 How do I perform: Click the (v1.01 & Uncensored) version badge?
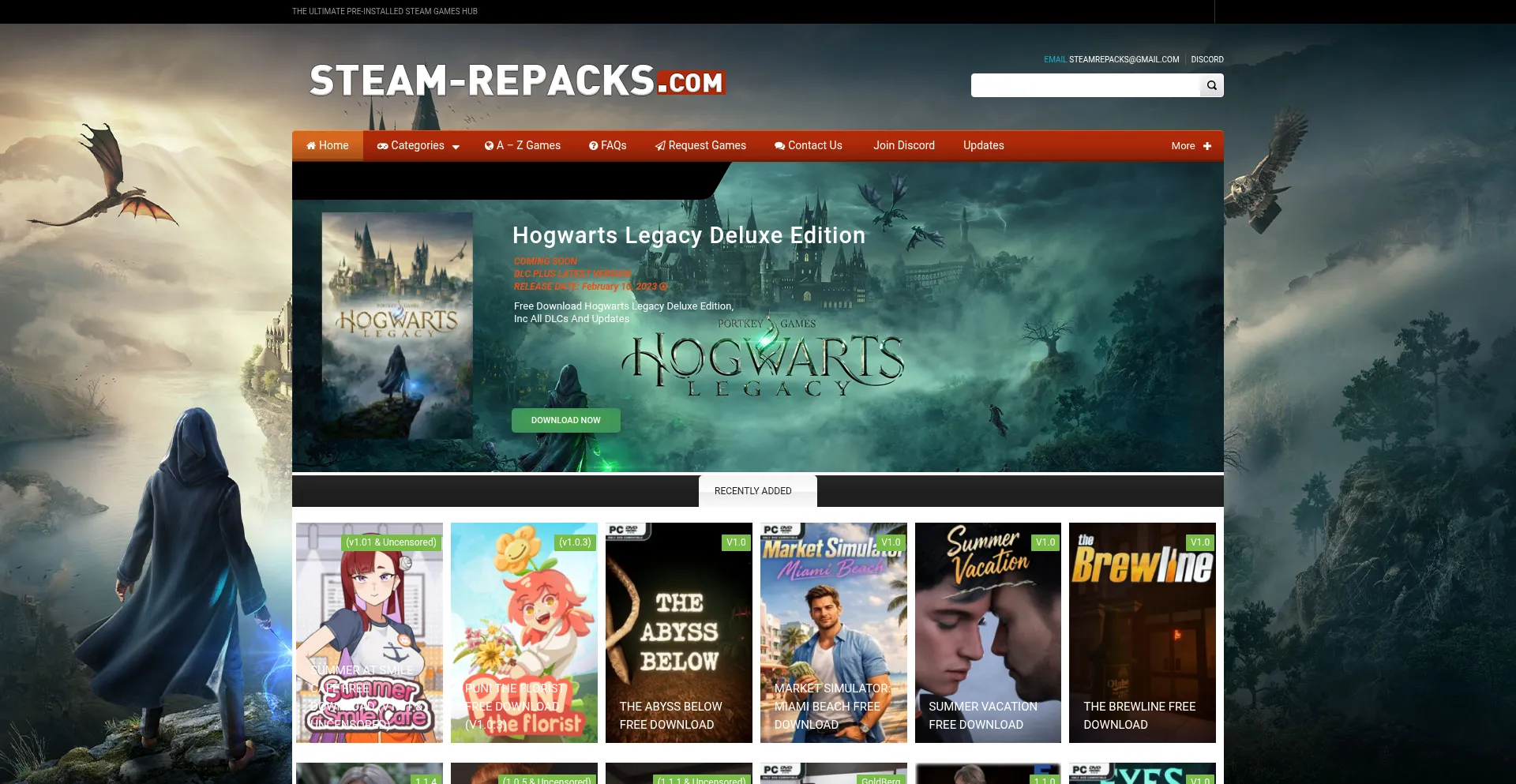391,542
